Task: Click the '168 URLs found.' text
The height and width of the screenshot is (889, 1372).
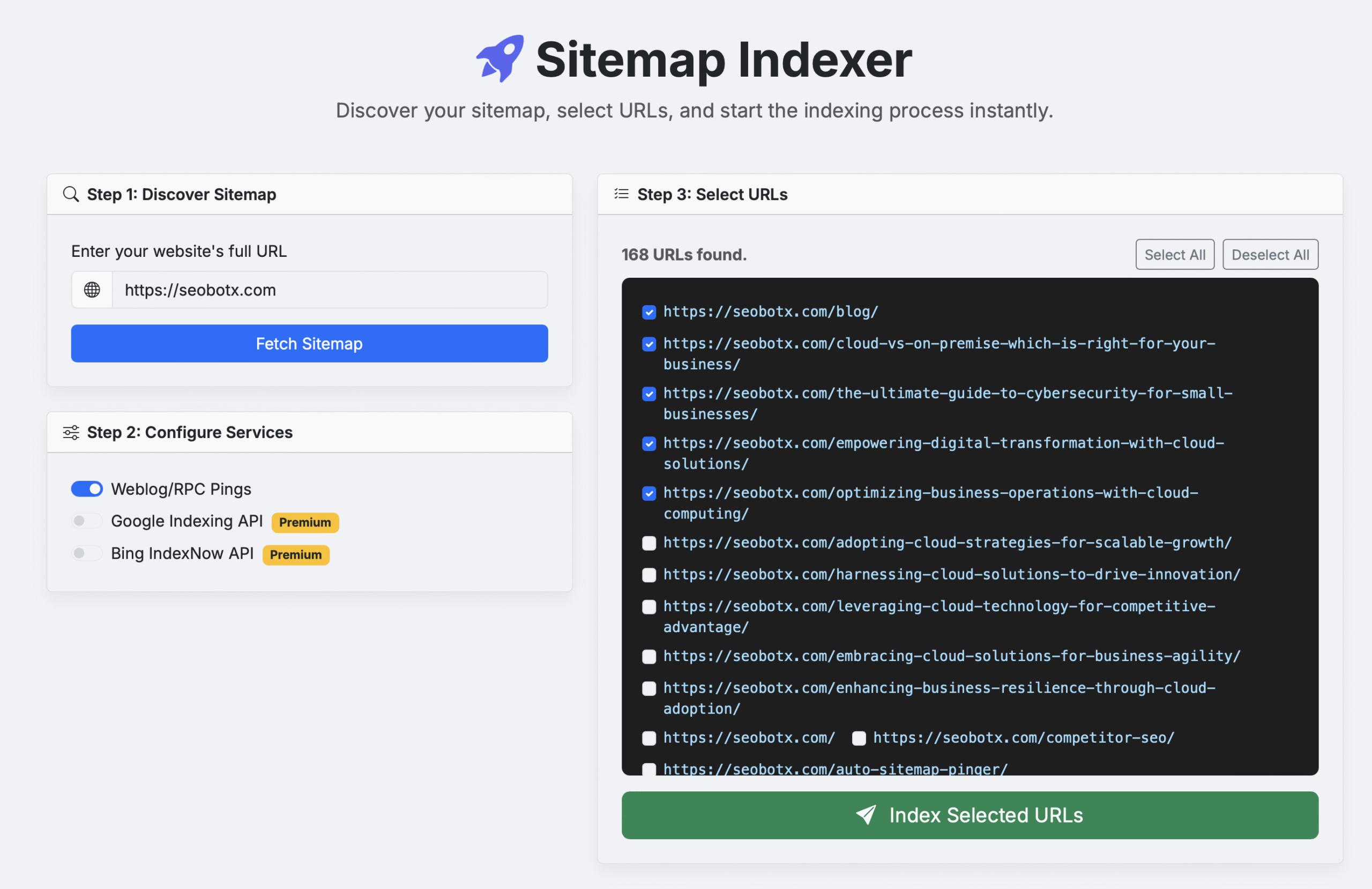Action: 684,254
